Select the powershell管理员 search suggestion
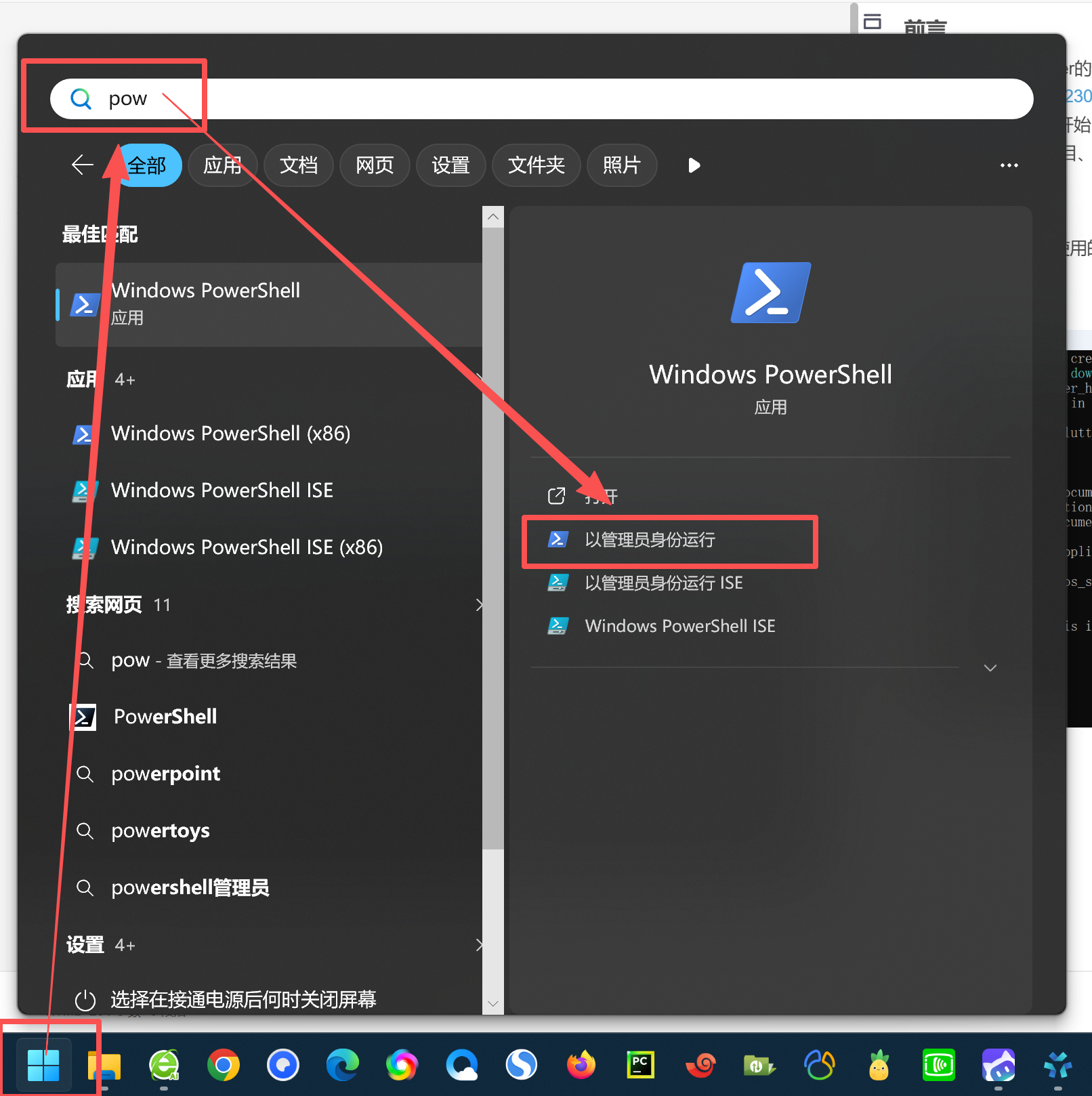This screenshot has width=1092, height=1096. (x=269, y=887)
